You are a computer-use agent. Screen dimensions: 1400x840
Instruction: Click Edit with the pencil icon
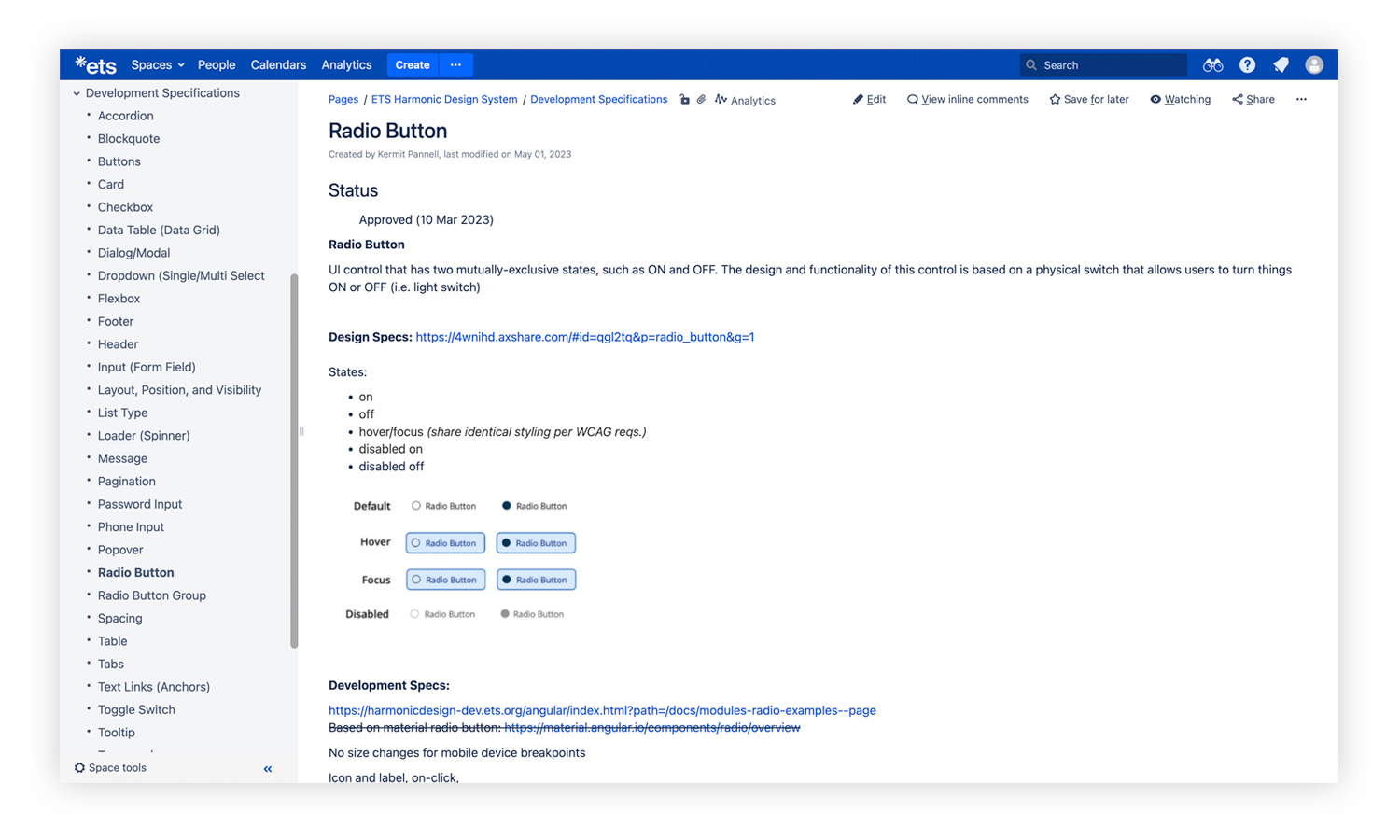coord(869,99)
